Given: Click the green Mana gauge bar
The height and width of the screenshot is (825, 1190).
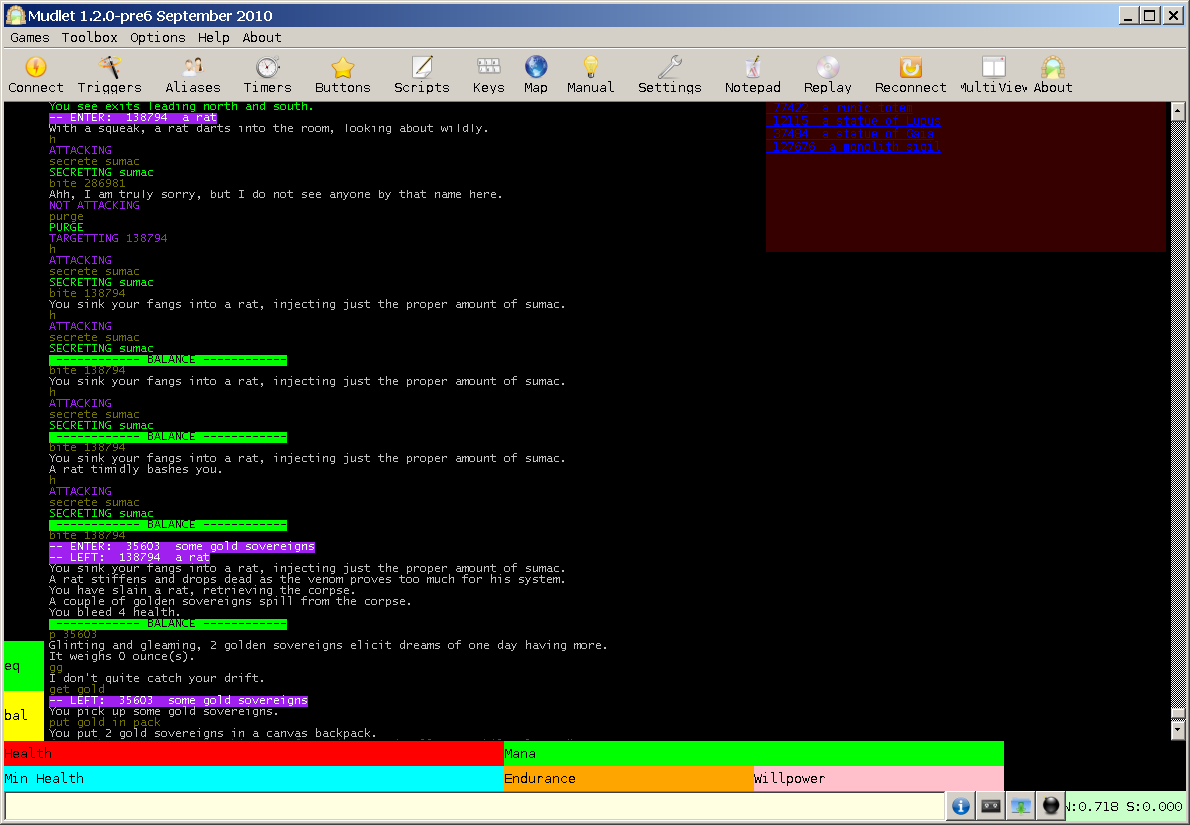Looking at the screenshot, I should click(754, 754).
